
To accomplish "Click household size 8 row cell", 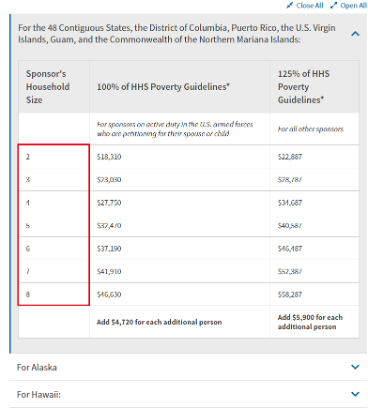I will point(54,294).
